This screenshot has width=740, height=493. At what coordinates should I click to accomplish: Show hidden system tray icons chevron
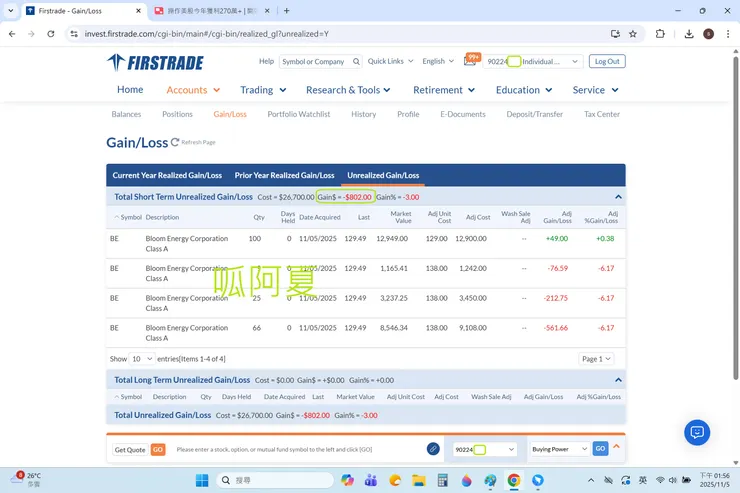(591, 480)
